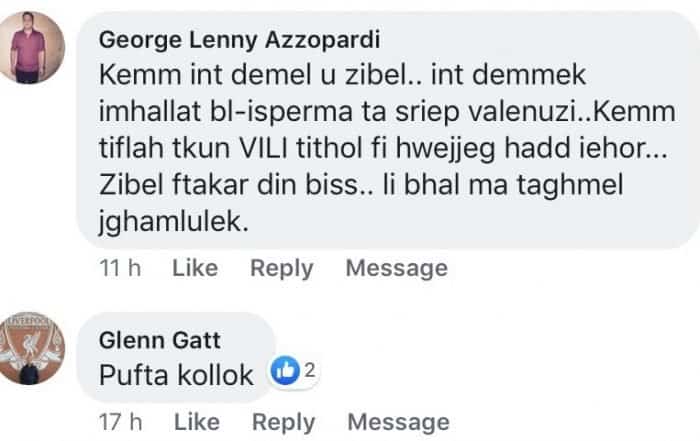Open the 11 h comment timestamp
This screenshot has height=441, width=700.
click(121, 268)
